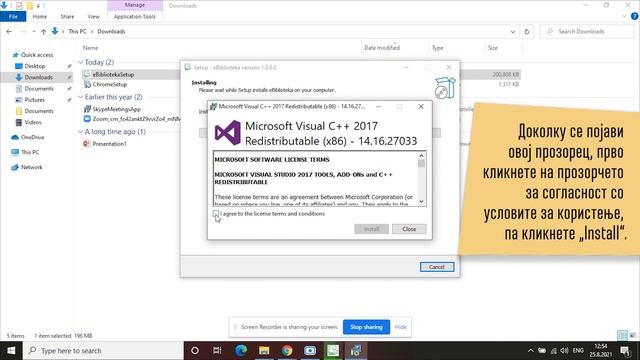Viewport: 640px width, 360px height.
Task: Open the volume control in tray
Action: (x=564, y=351)
